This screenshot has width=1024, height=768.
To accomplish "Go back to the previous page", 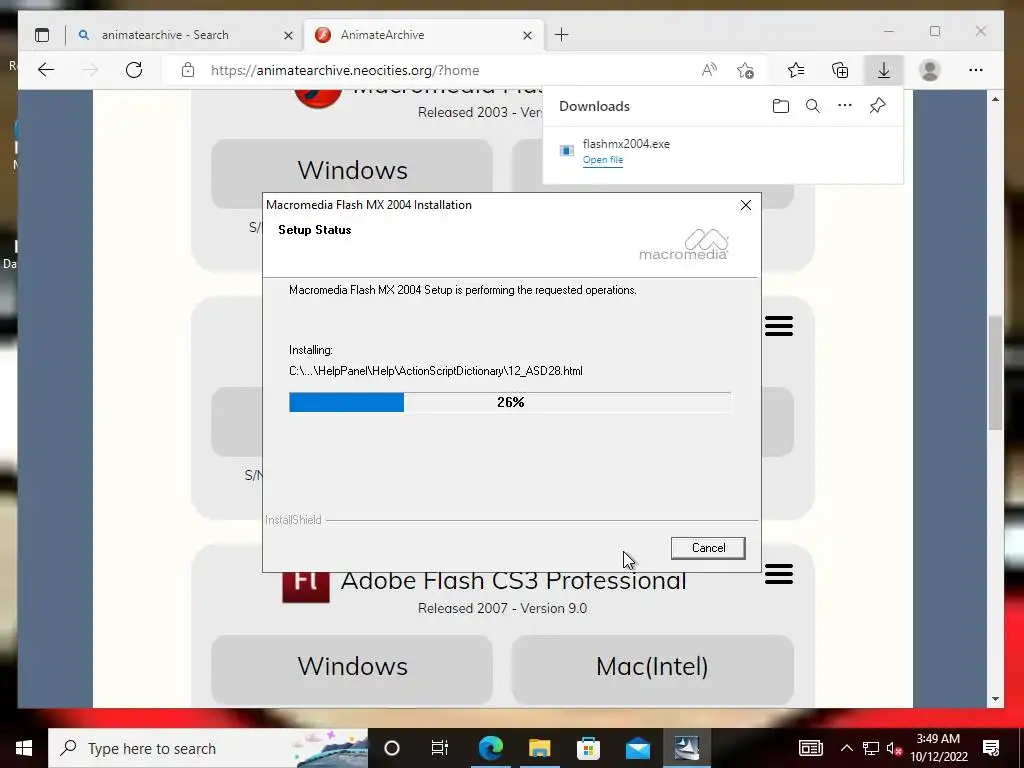I will [x=46, y=70].
